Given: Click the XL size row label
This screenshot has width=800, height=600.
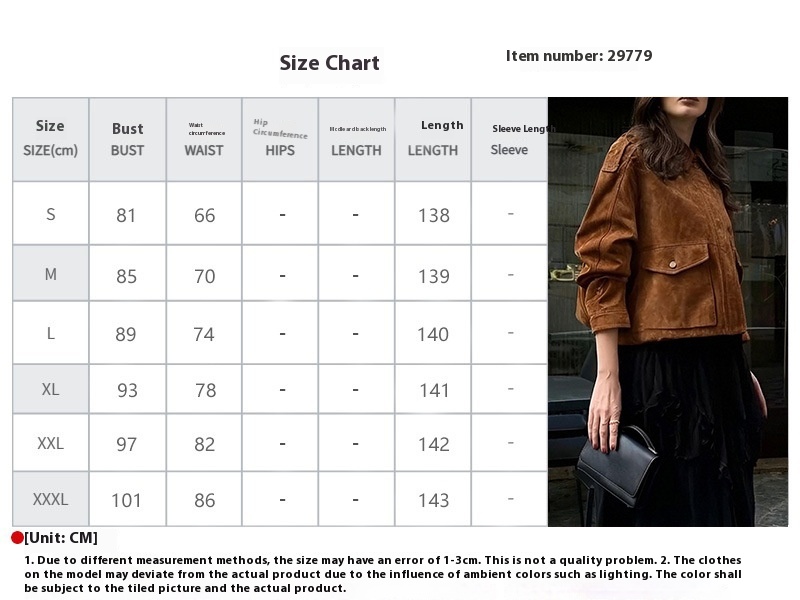Looking at the screenshot, I should [51, 389].
